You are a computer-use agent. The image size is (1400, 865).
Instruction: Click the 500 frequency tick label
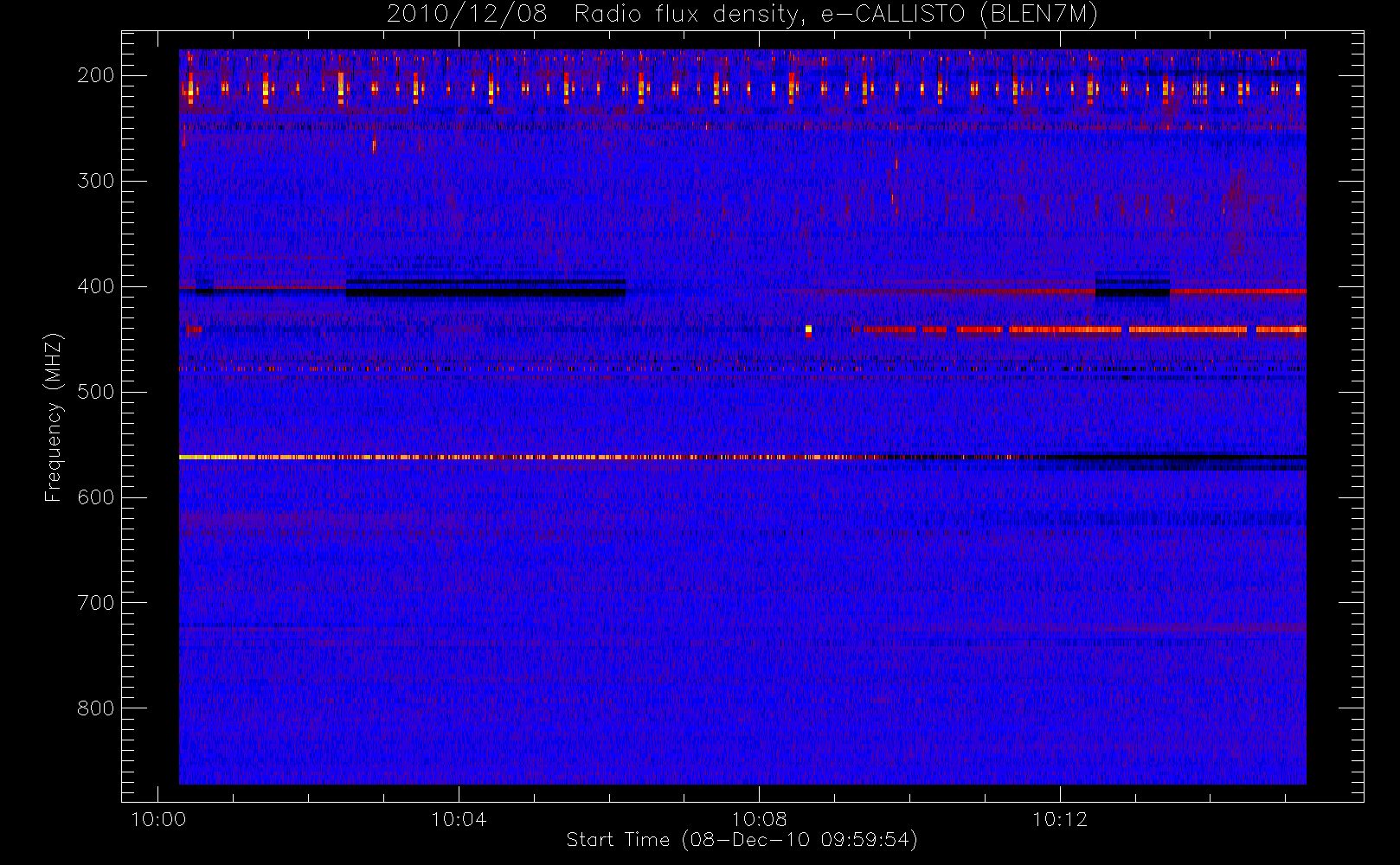96,392
